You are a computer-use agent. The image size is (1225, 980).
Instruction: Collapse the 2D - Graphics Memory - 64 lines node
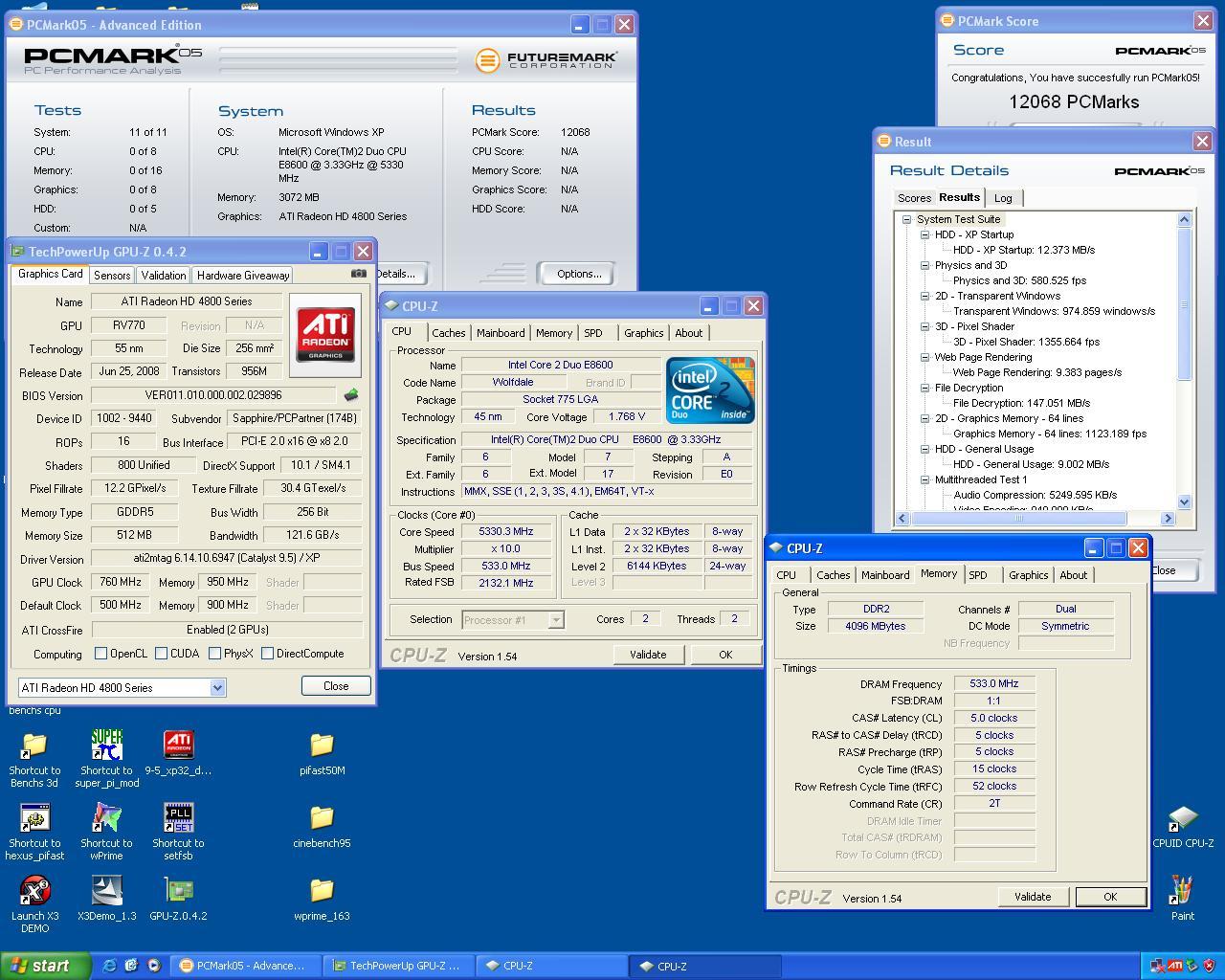coord(925,418)
